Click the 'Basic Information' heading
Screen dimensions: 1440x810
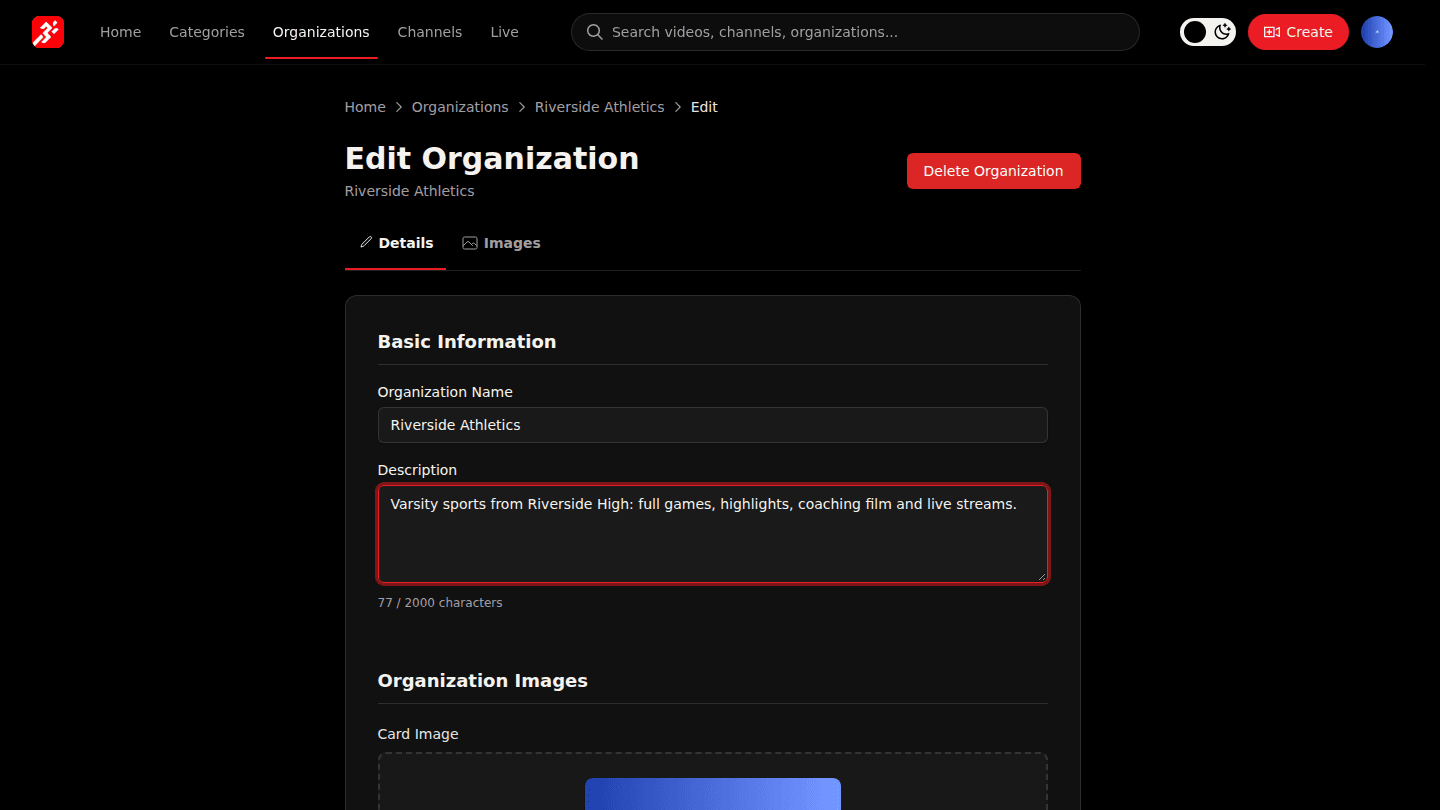(467, 342)
